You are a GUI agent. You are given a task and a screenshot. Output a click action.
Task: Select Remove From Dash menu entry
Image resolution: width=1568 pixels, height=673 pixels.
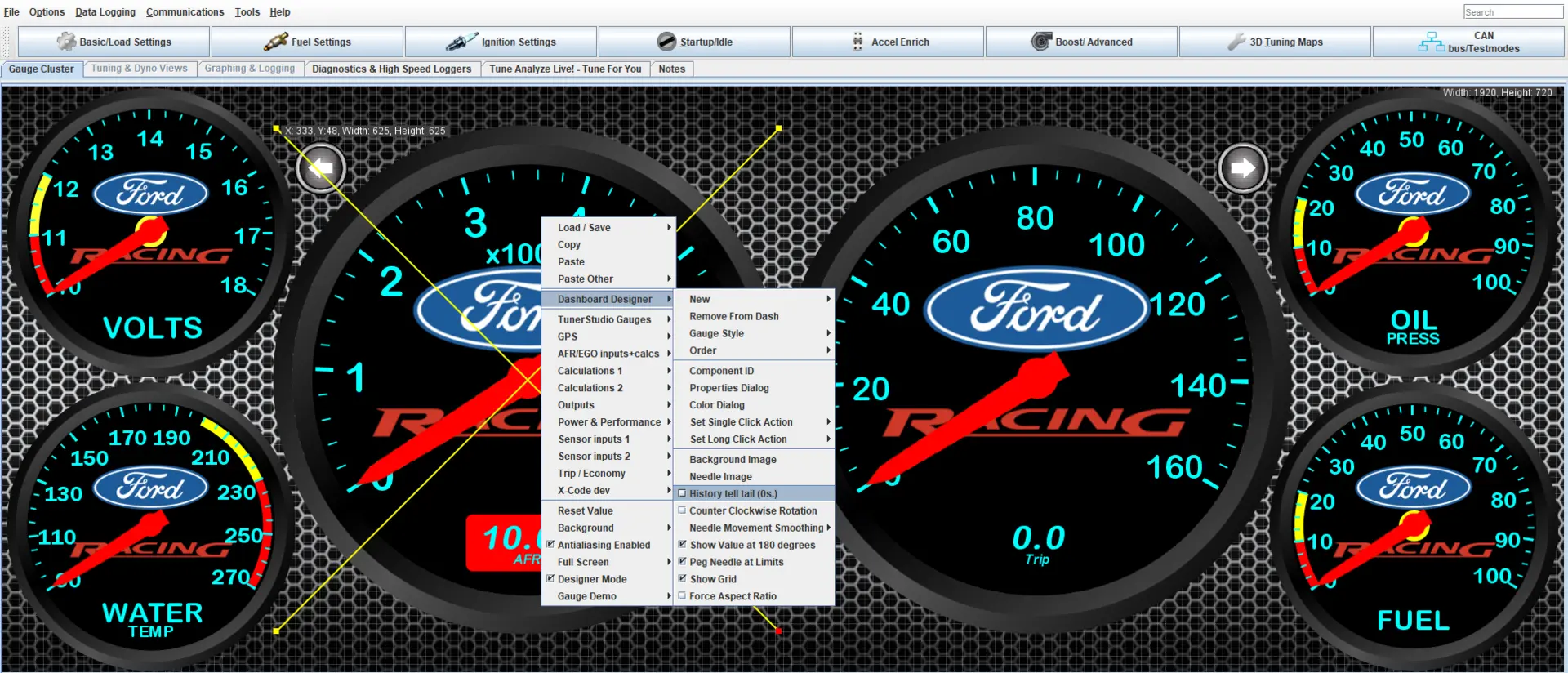733,316
